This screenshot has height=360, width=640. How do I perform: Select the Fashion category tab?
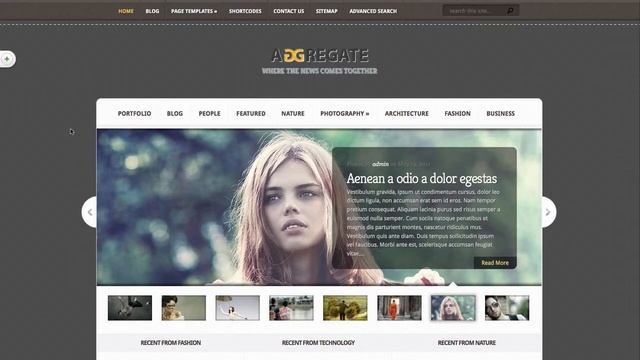tap(458, 113)
